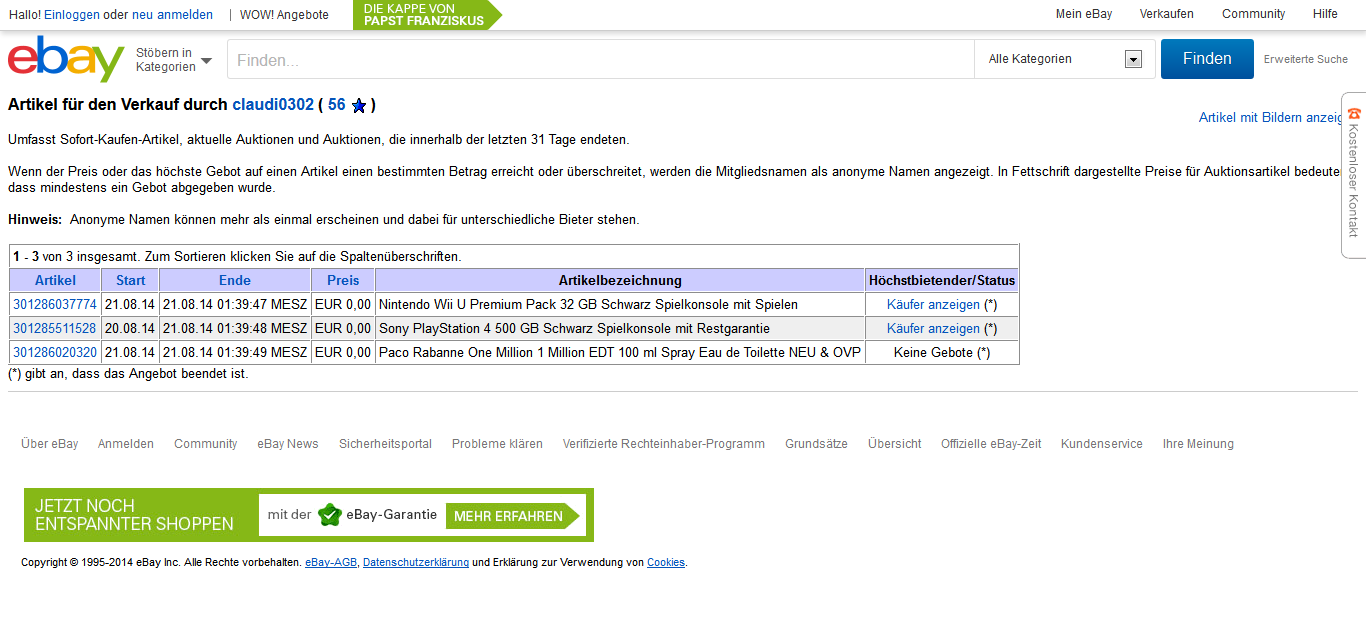This screenshot has height=634, width=1366.
Task: Click into the Finden search field
Action: (601, 60)
